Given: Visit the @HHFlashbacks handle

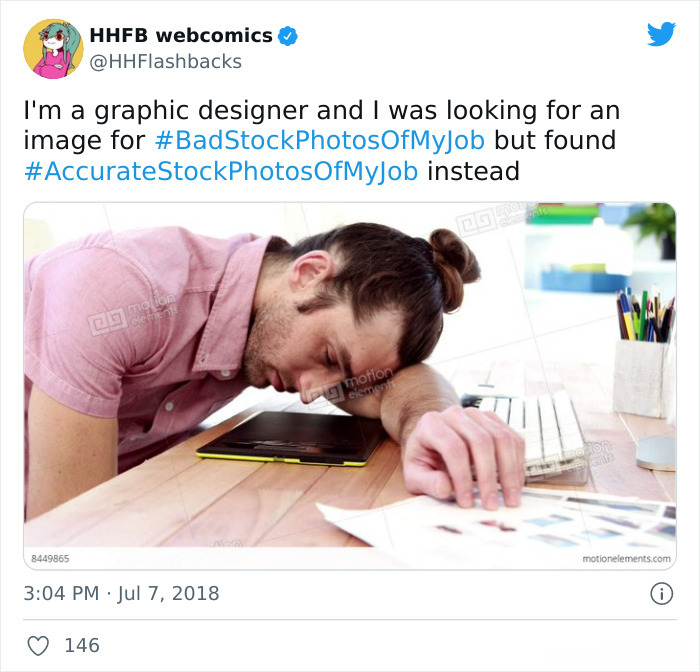Looking at the screenshot, I should (x=166, y=62).
